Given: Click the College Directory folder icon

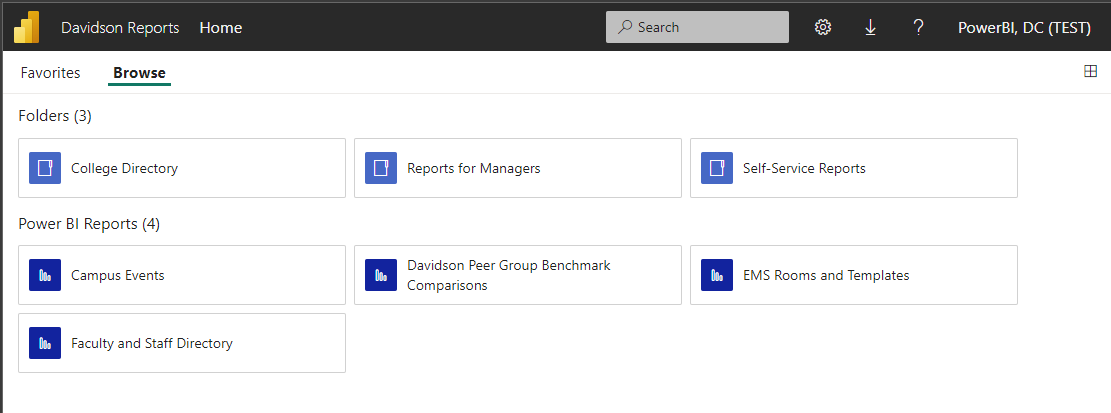Looking at the screenshot, I should click(x=45, y=168).
